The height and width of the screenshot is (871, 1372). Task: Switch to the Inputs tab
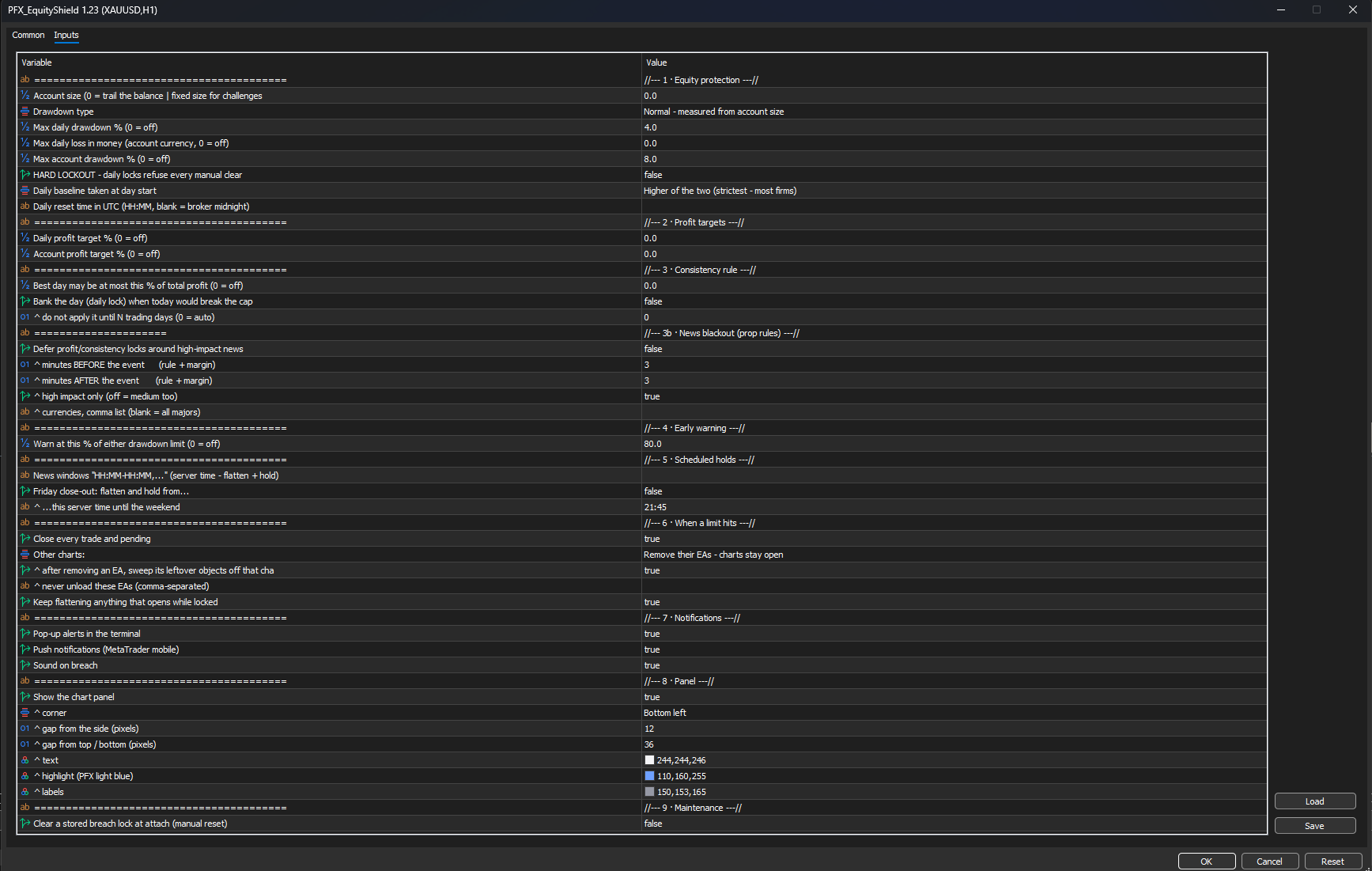point(66,35)
